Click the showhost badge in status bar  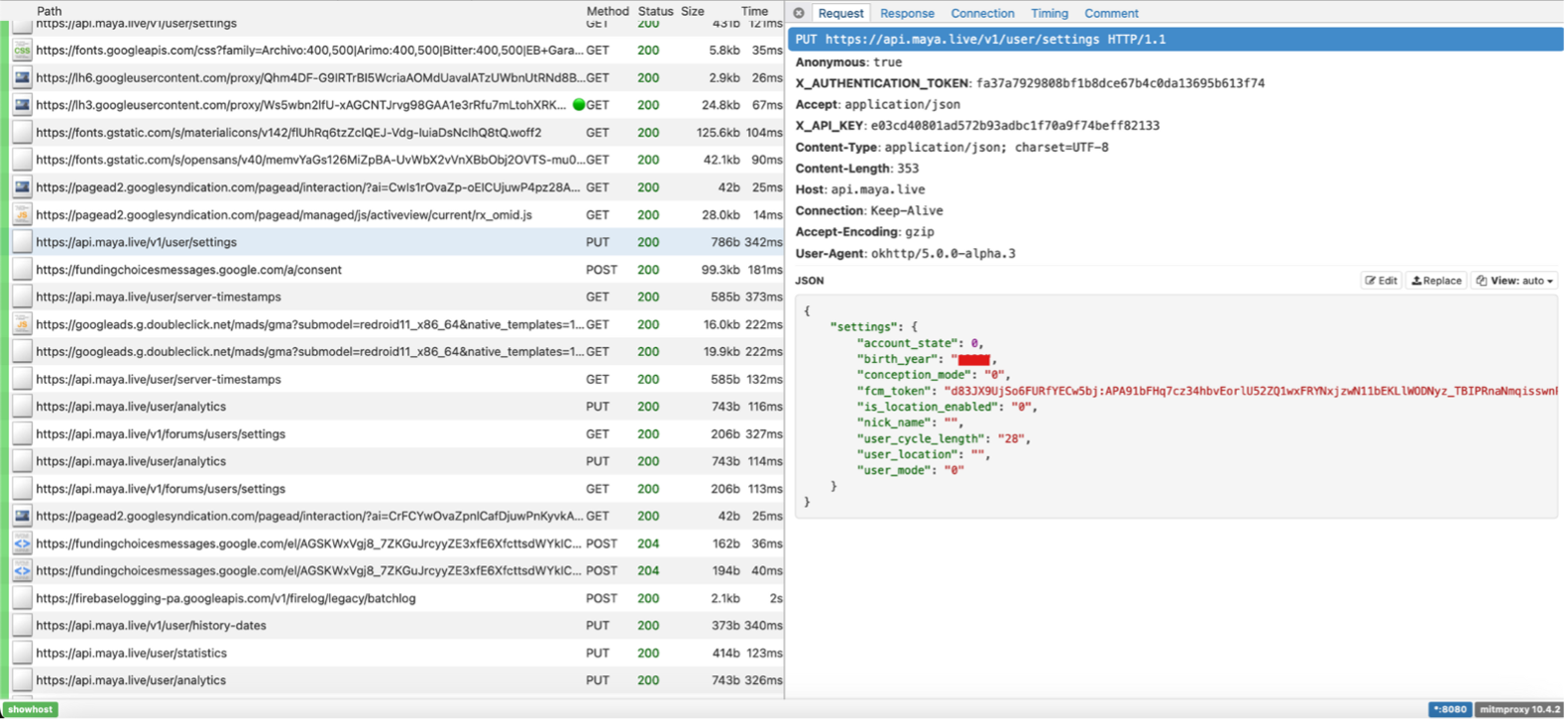(x=31, y=709)
